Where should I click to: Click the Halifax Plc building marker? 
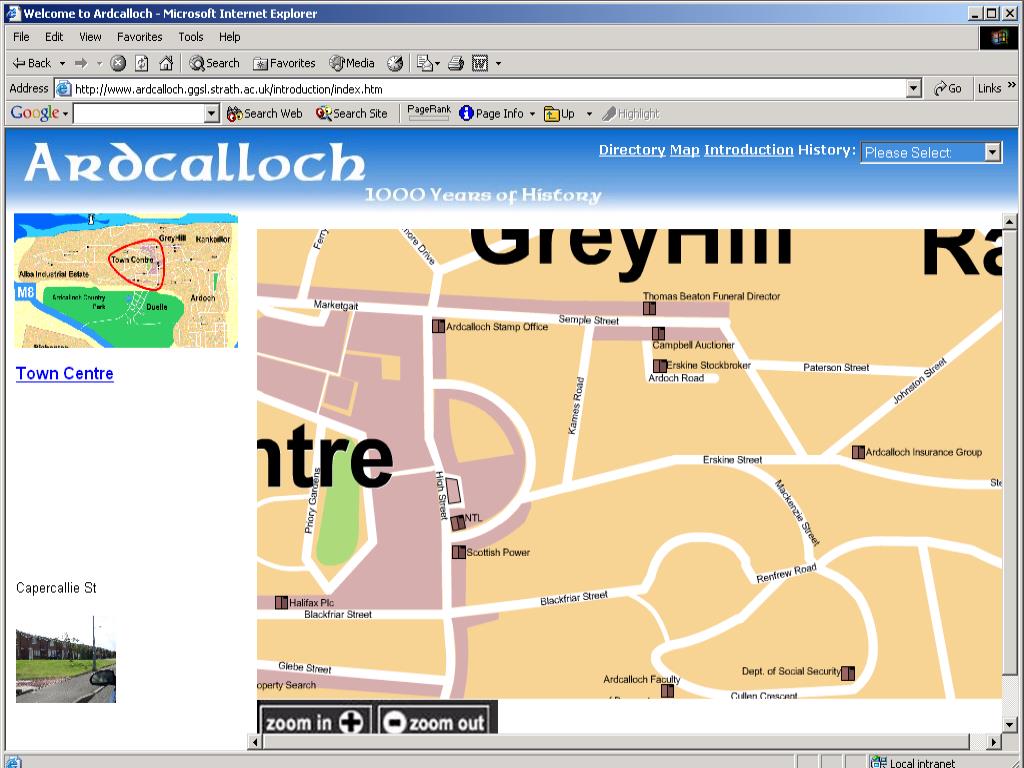[x=281, y=602]
